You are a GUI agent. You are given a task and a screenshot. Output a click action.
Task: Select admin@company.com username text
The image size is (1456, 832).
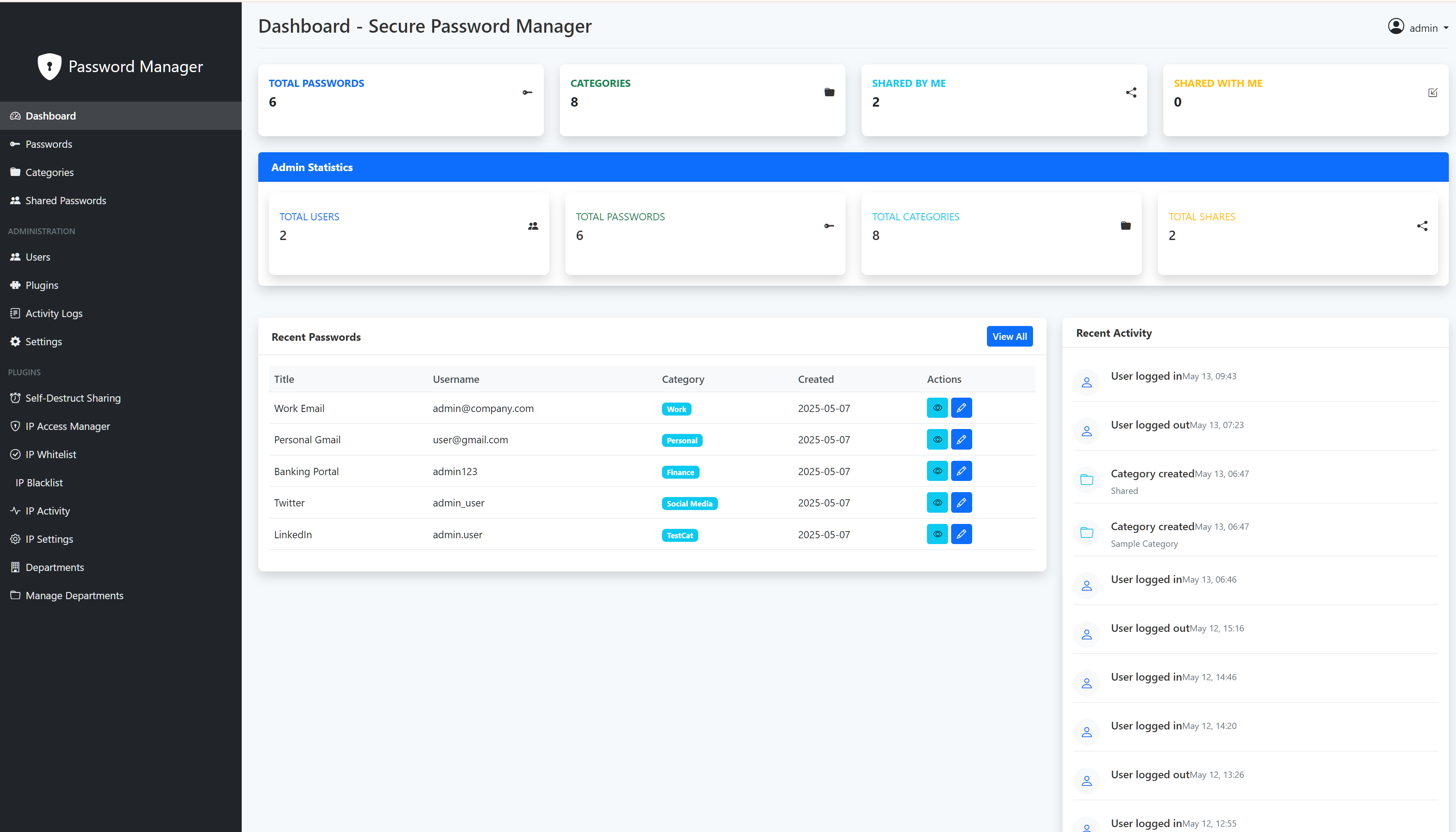point(483,408)
